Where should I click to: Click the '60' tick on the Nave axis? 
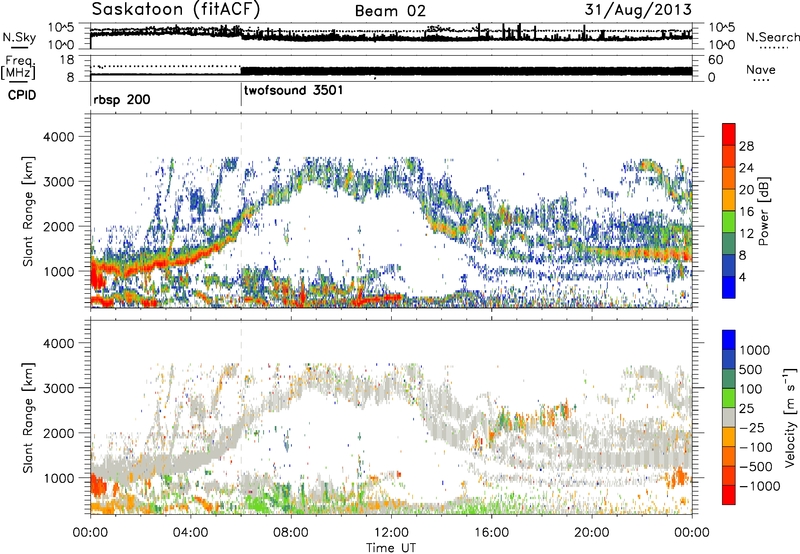pyautogui.click(x=715, y=60)
